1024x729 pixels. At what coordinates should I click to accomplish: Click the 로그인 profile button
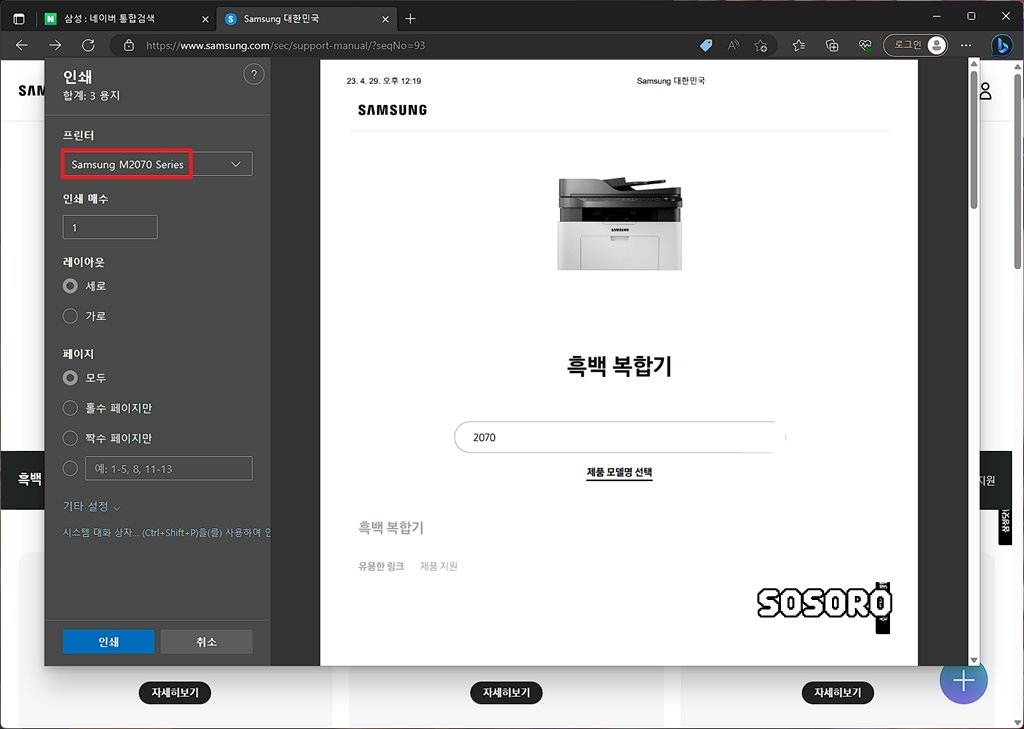(915, 45)
